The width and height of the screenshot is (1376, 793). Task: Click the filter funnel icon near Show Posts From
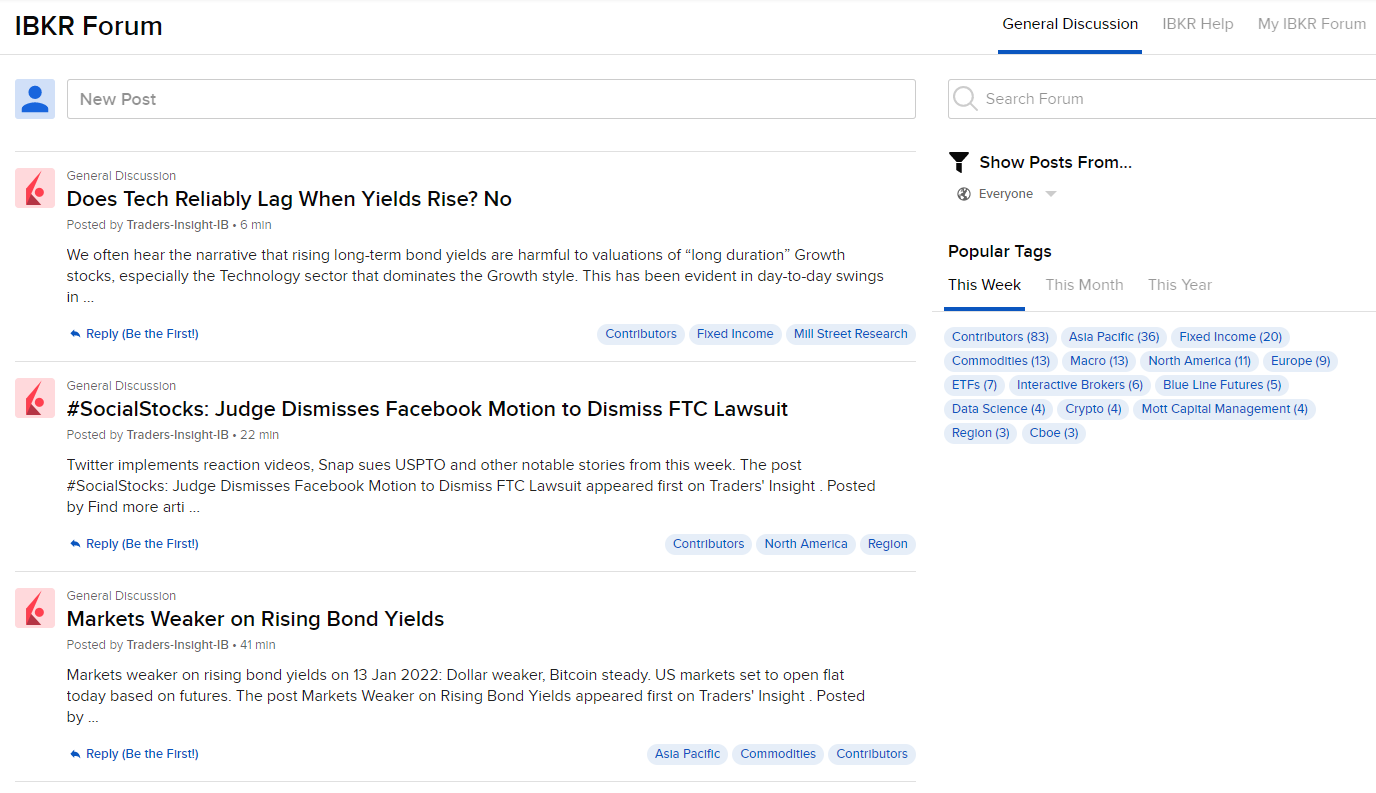pos(959,161)
